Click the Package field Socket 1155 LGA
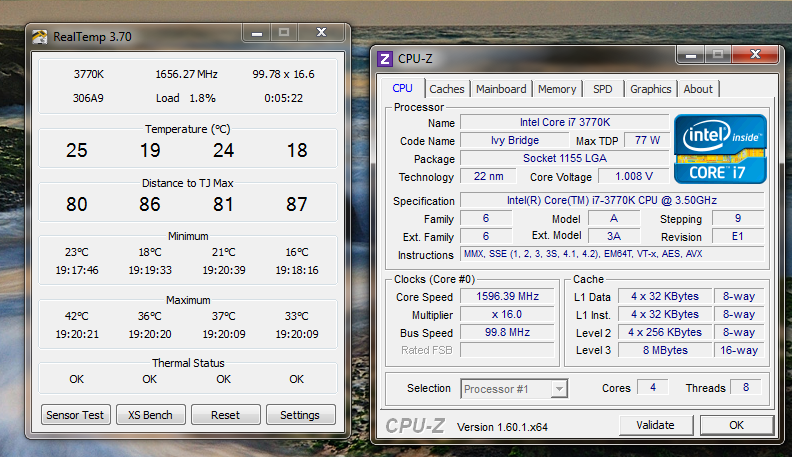 [565, 159]
